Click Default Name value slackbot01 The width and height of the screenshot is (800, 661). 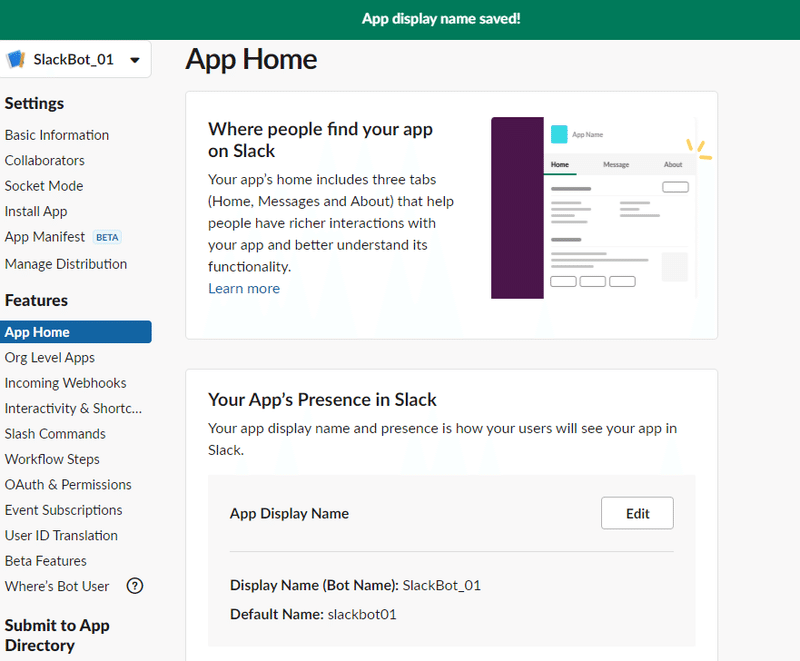coord(362,615)
